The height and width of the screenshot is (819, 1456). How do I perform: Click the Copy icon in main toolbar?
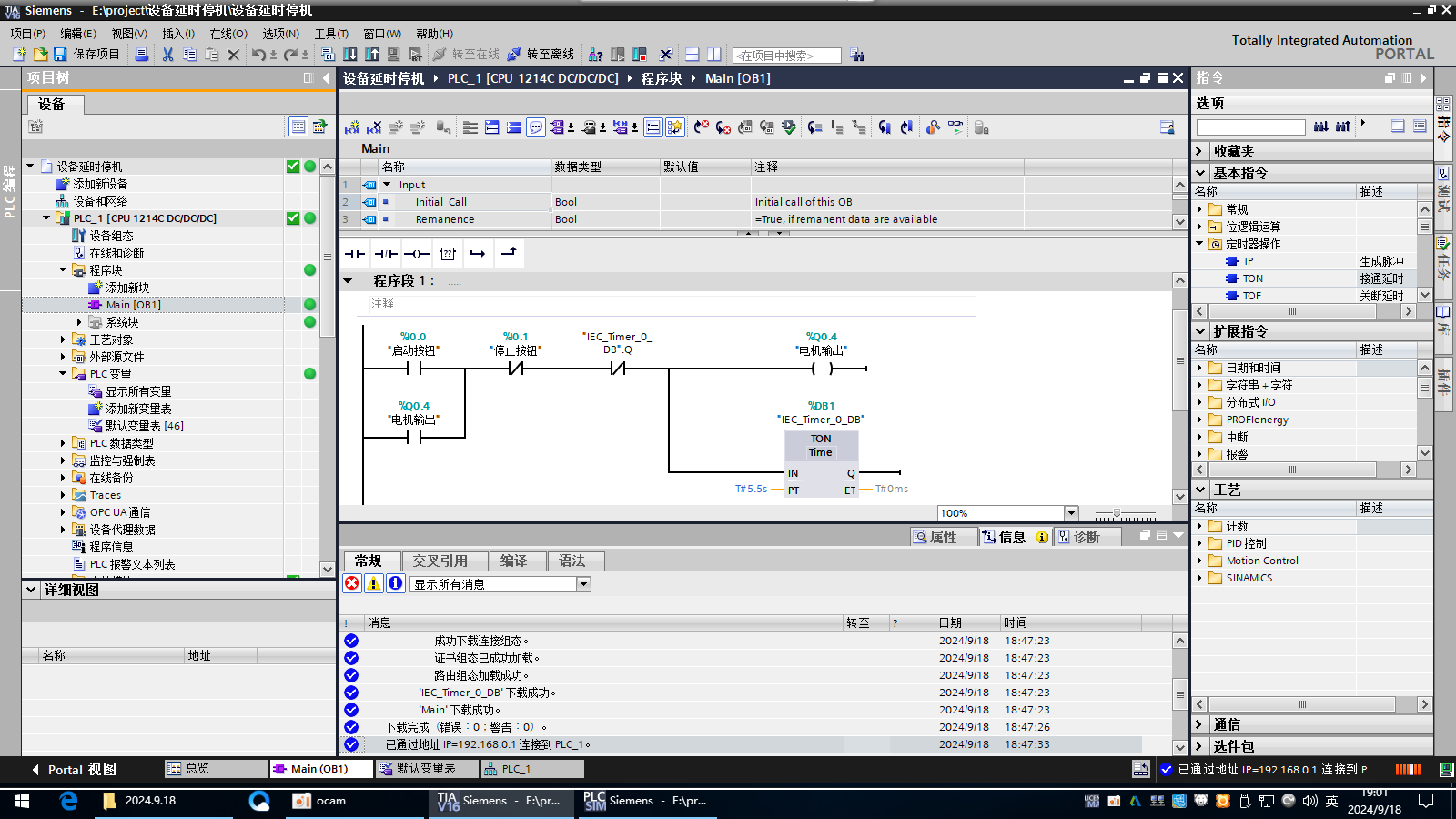click(189, 55)
